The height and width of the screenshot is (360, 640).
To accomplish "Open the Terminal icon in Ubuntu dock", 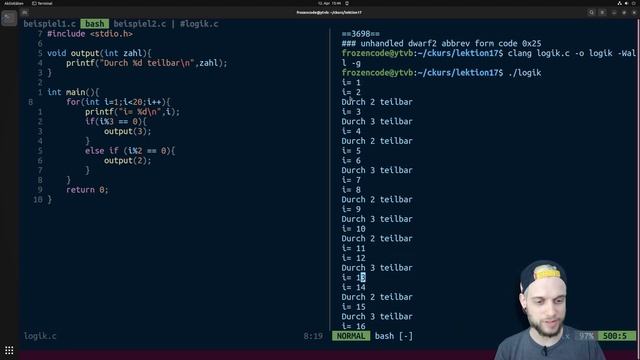I will [9, 18].
